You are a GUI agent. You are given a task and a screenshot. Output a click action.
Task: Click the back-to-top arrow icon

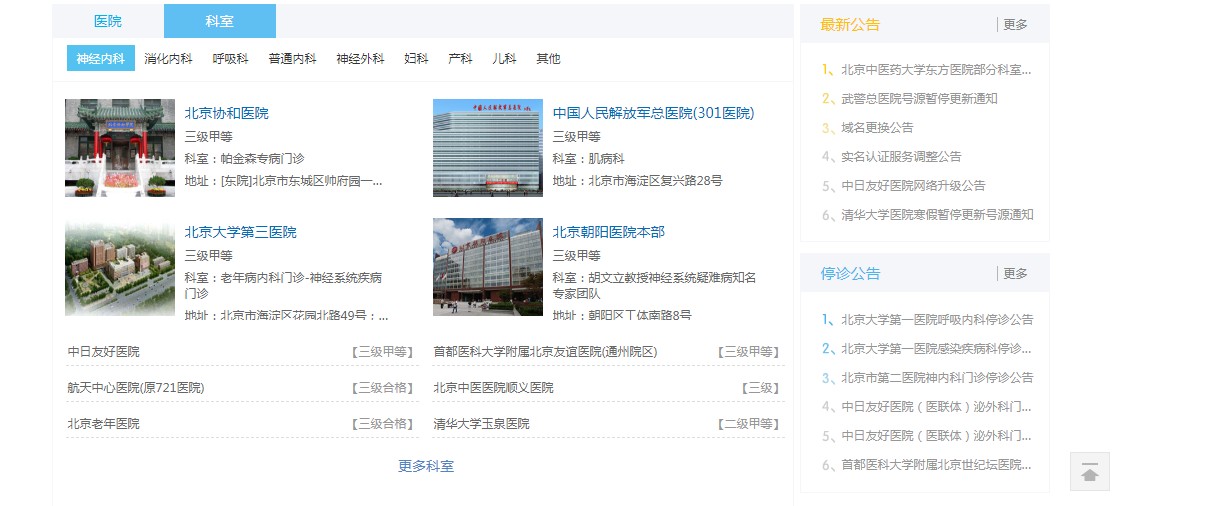click(1090, 472)
